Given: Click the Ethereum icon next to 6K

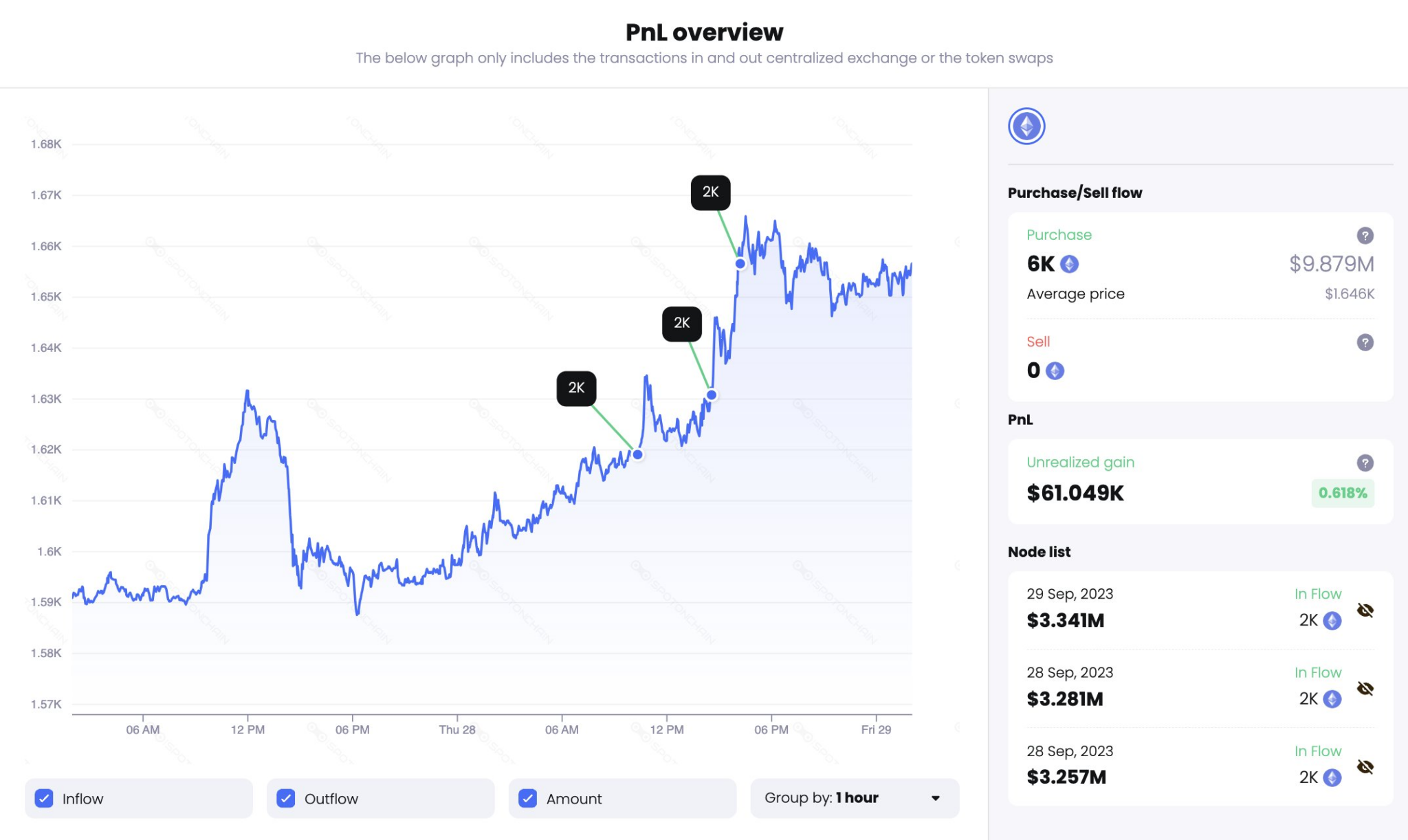Looking at the screenshot, I should 1069,264.
